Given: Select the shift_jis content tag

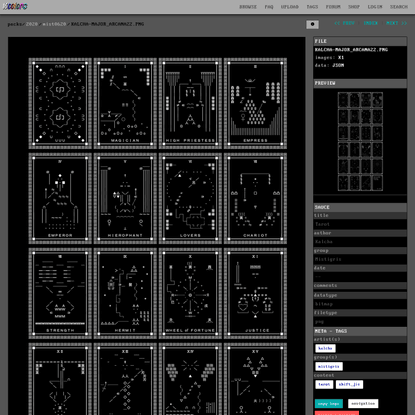Looking at the screenshot, I should (349, 384).
